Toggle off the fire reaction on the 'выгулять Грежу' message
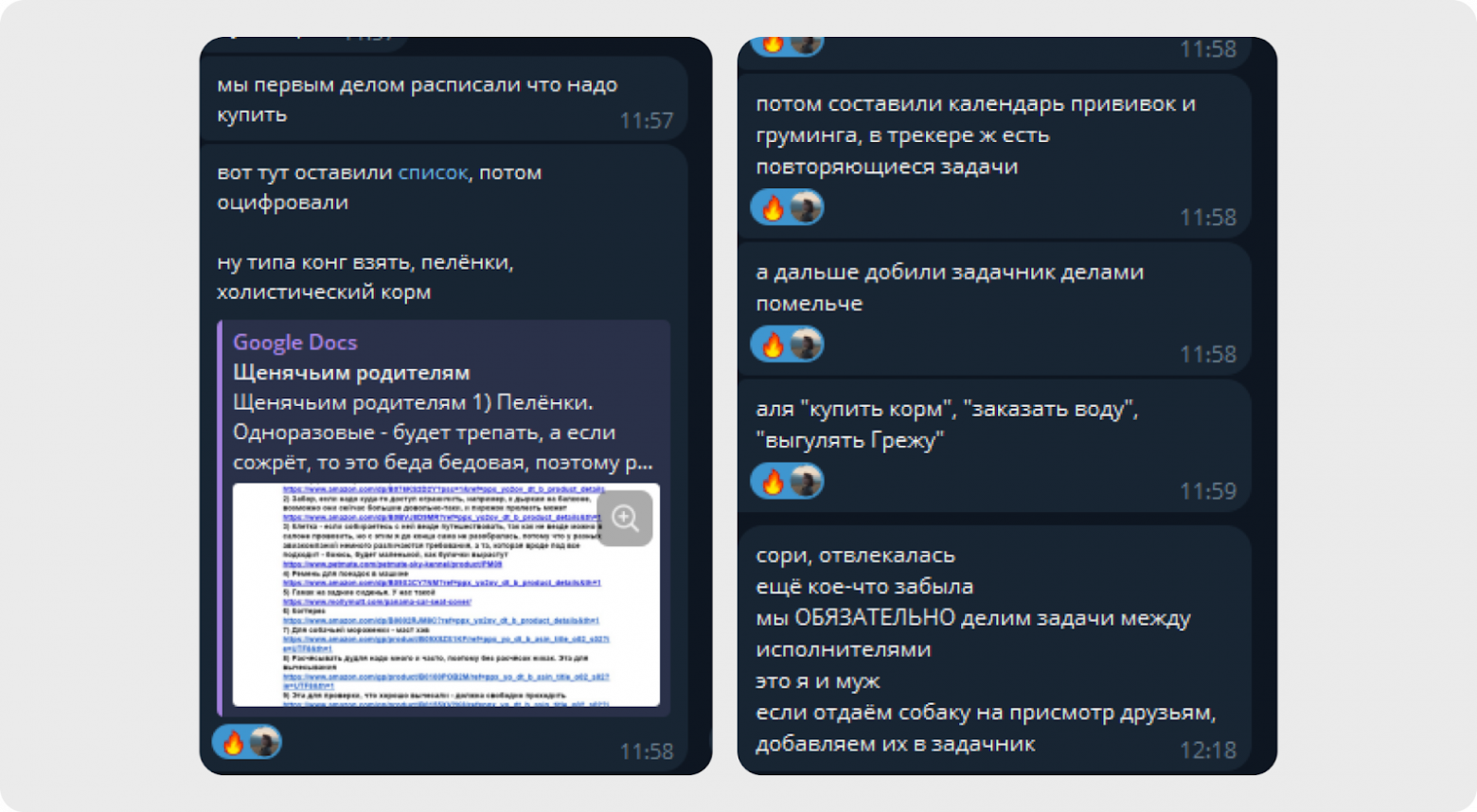1477x812 pixels. click(x=772, y=481)
